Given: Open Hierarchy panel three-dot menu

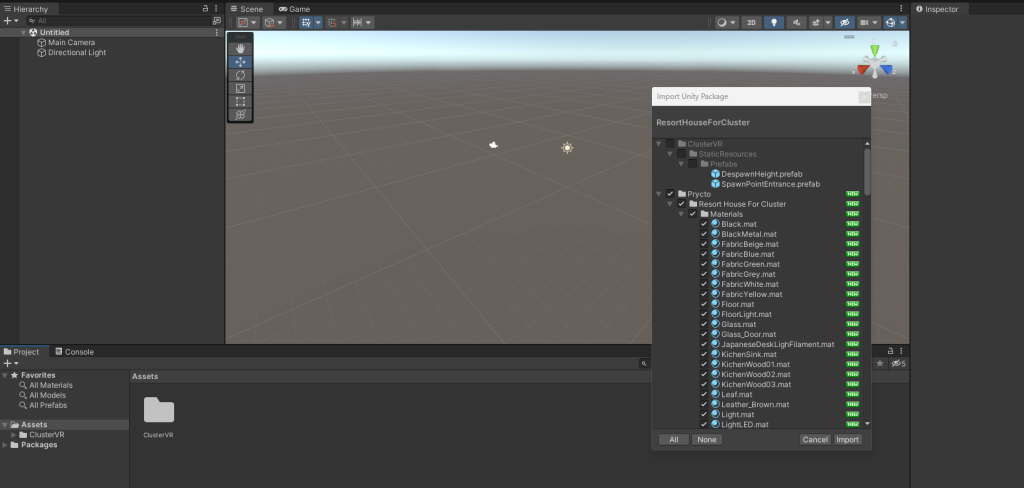Looking at the screenshot, I should click(x=216, y=8).
